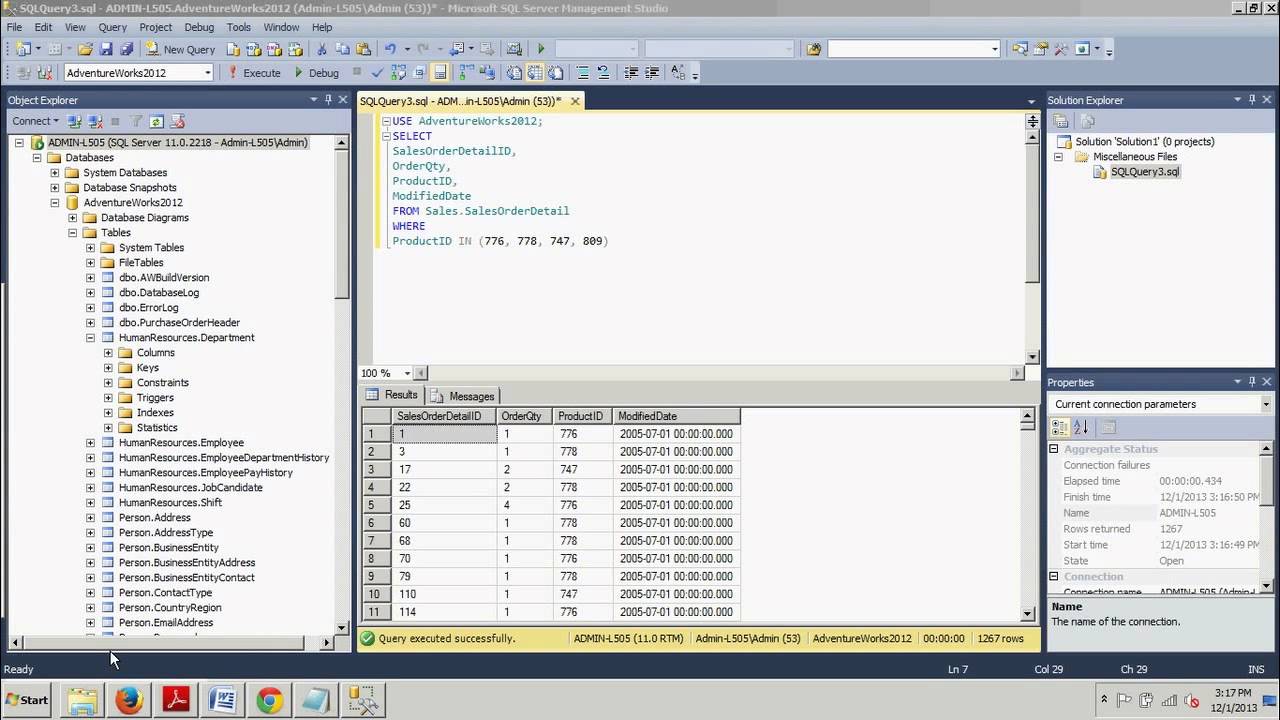Image resolution: width=1280 pixels, height=720 pixels.
Task: Click the ModifiedDate column header
Action: coord(676,416)
